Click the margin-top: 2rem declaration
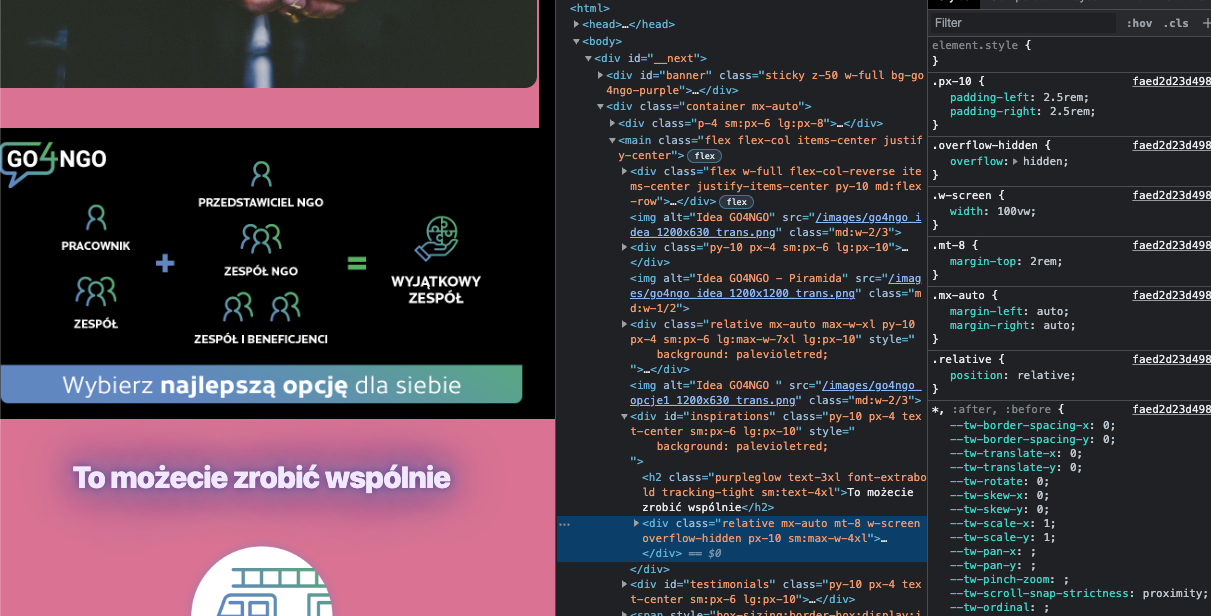Viewport: 1211px width, 616px height. (x=1006, y=261)
